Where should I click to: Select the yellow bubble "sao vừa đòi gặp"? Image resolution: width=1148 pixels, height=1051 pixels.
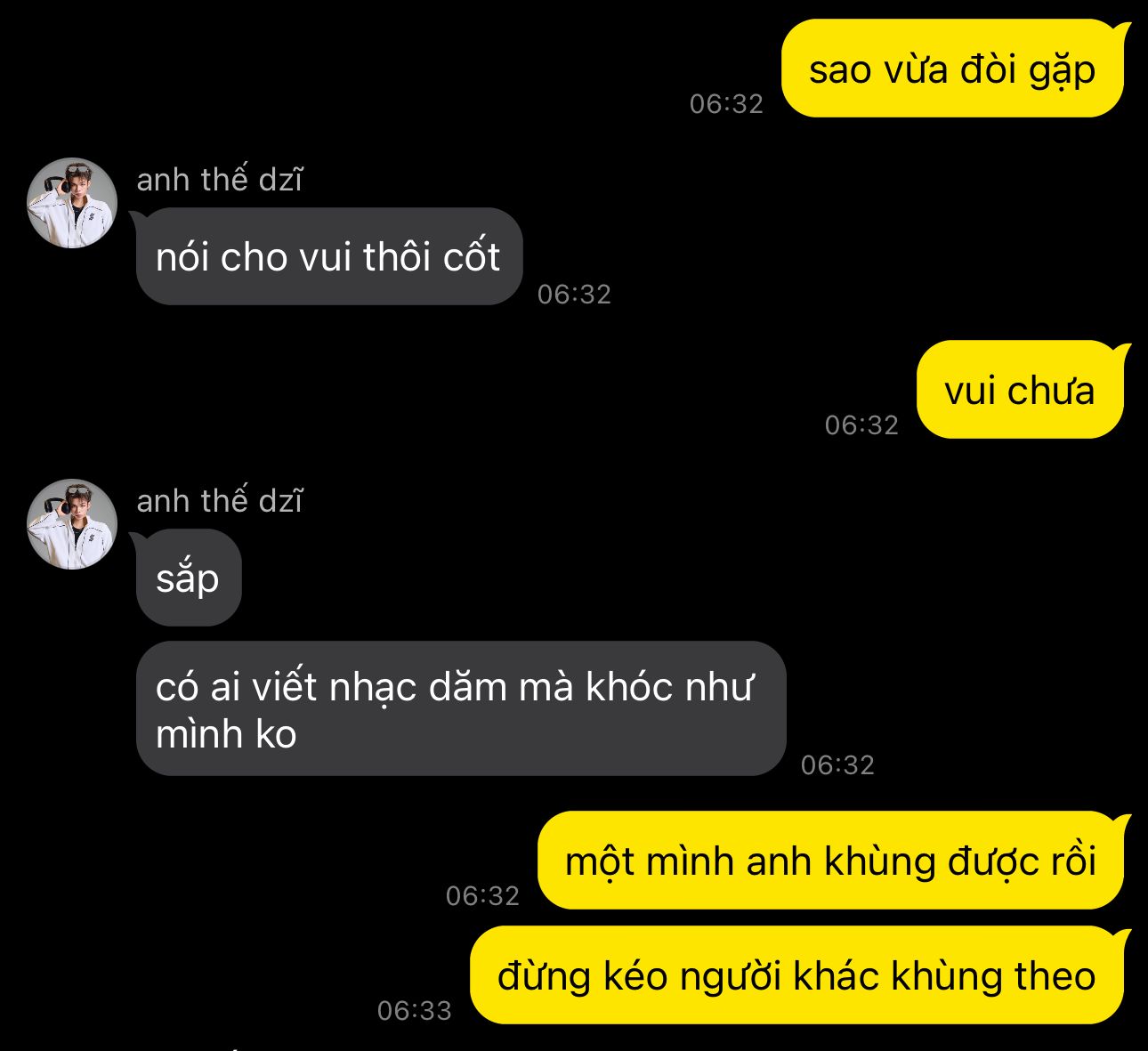[952, 69]
